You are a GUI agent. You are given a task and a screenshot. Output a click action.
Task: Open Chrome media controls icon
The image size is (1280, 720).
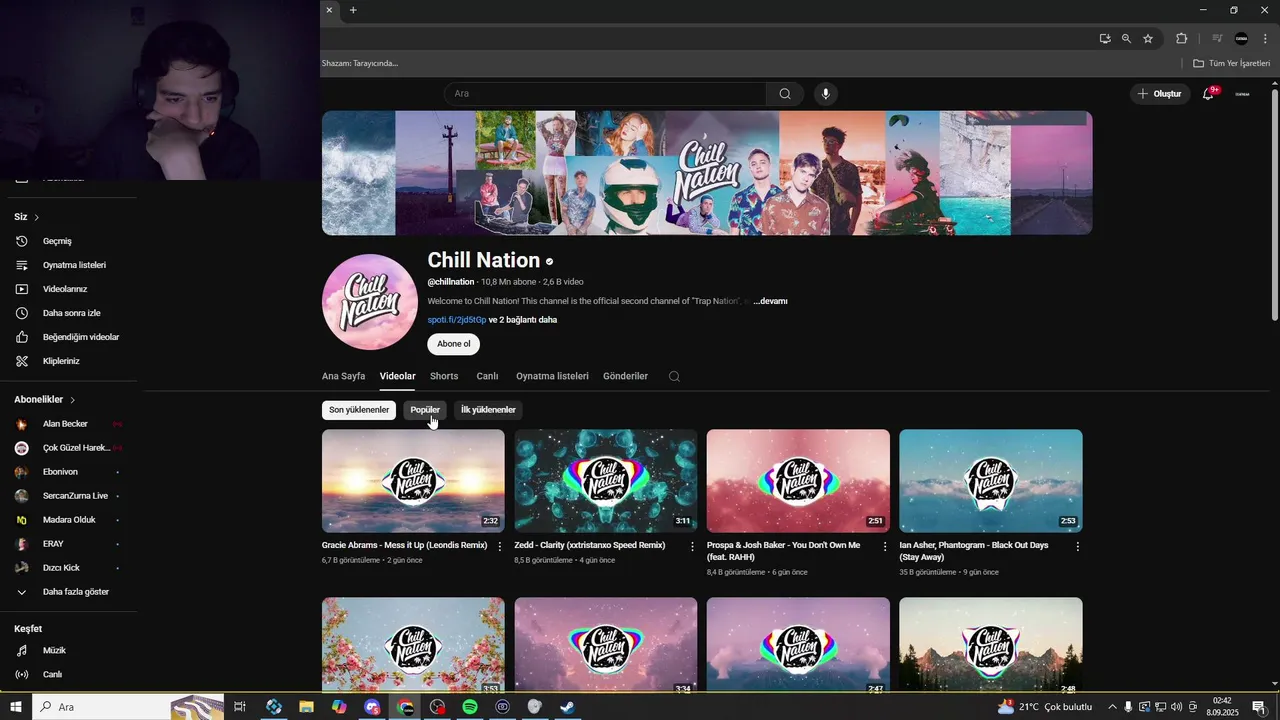[x=1217, y=38]
